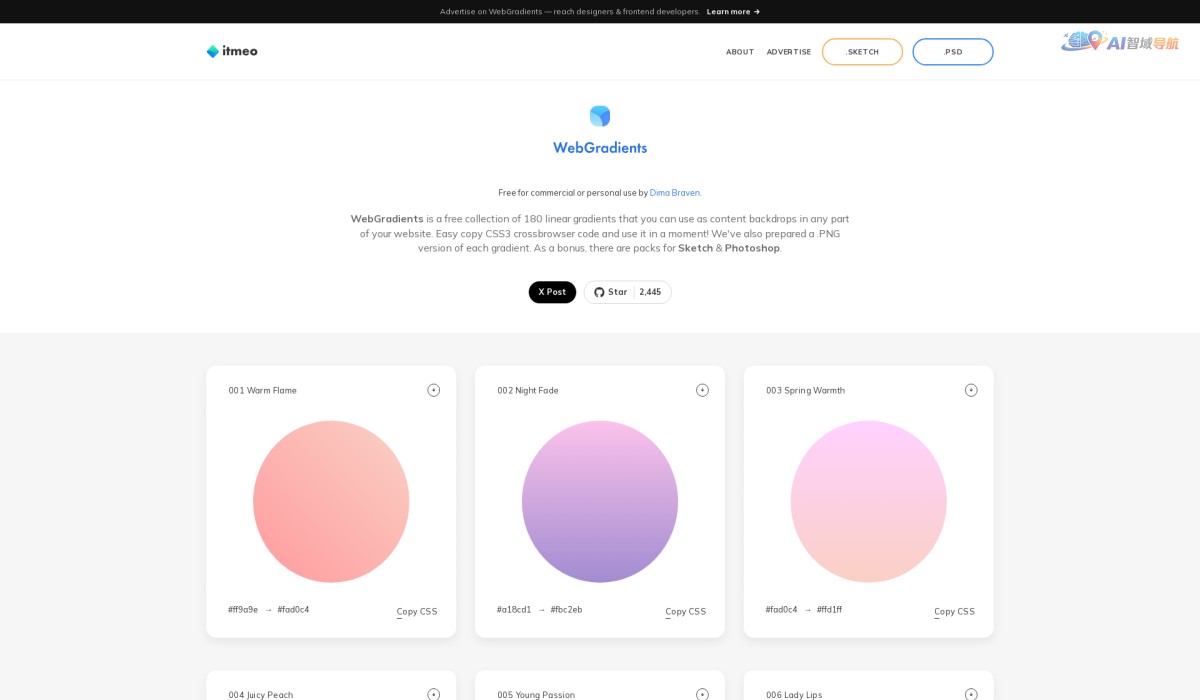This screenshot has height=700, width=1200.
Task: Share via the X Post button
Action: click(552, 292)
